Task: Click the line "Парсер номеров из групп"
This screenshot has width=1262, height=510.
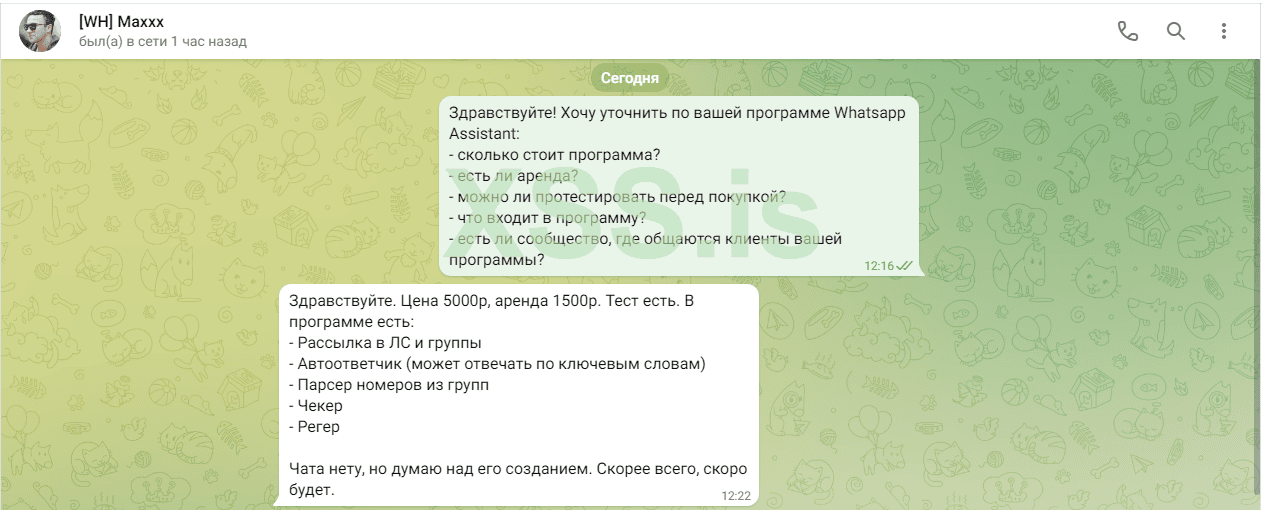Action: point(389,385)
